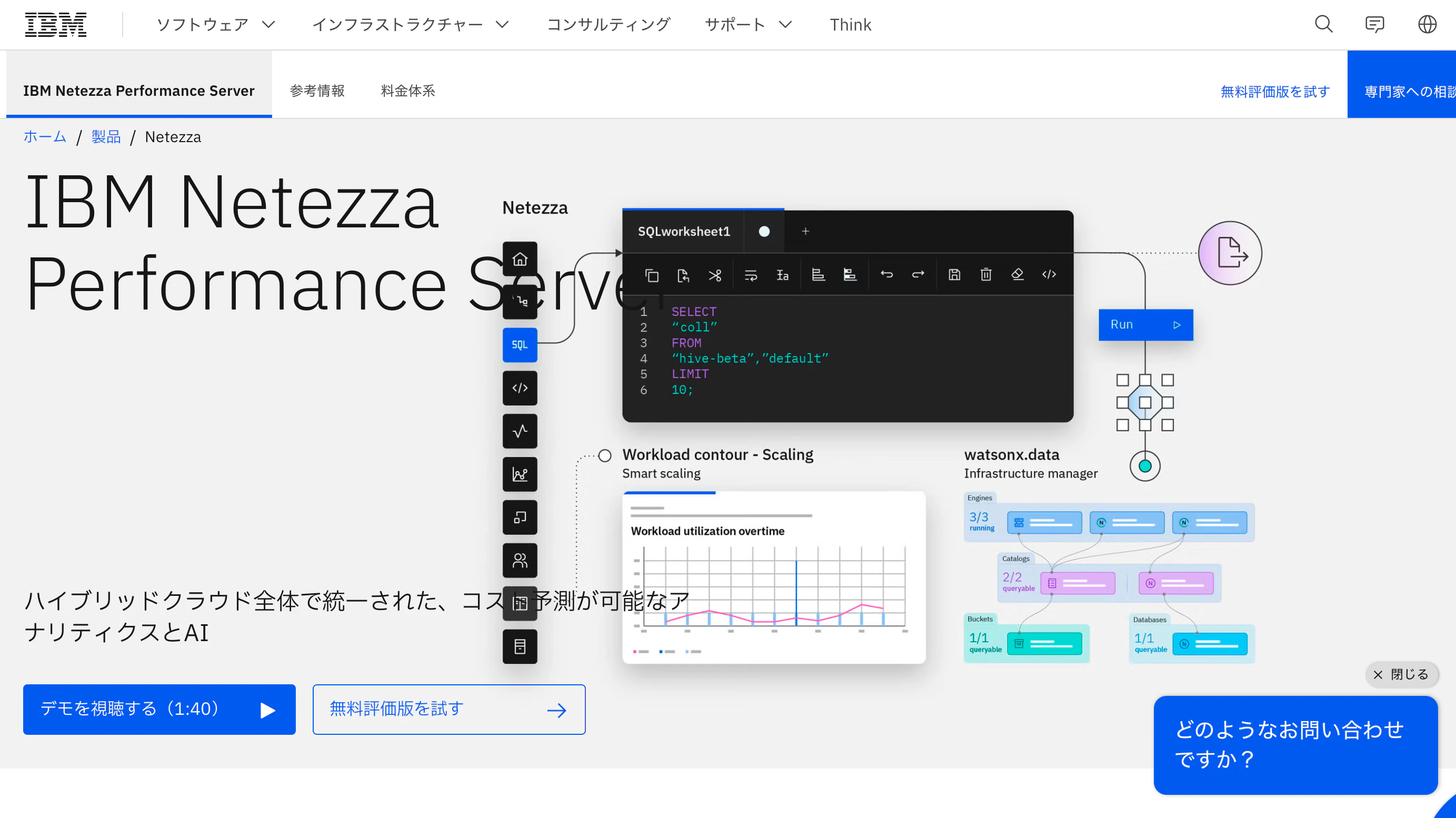The width and height of the screenshot is (1456, 818).
Task: Switch to the 参考情報 tab
Action: click(317, 91)
